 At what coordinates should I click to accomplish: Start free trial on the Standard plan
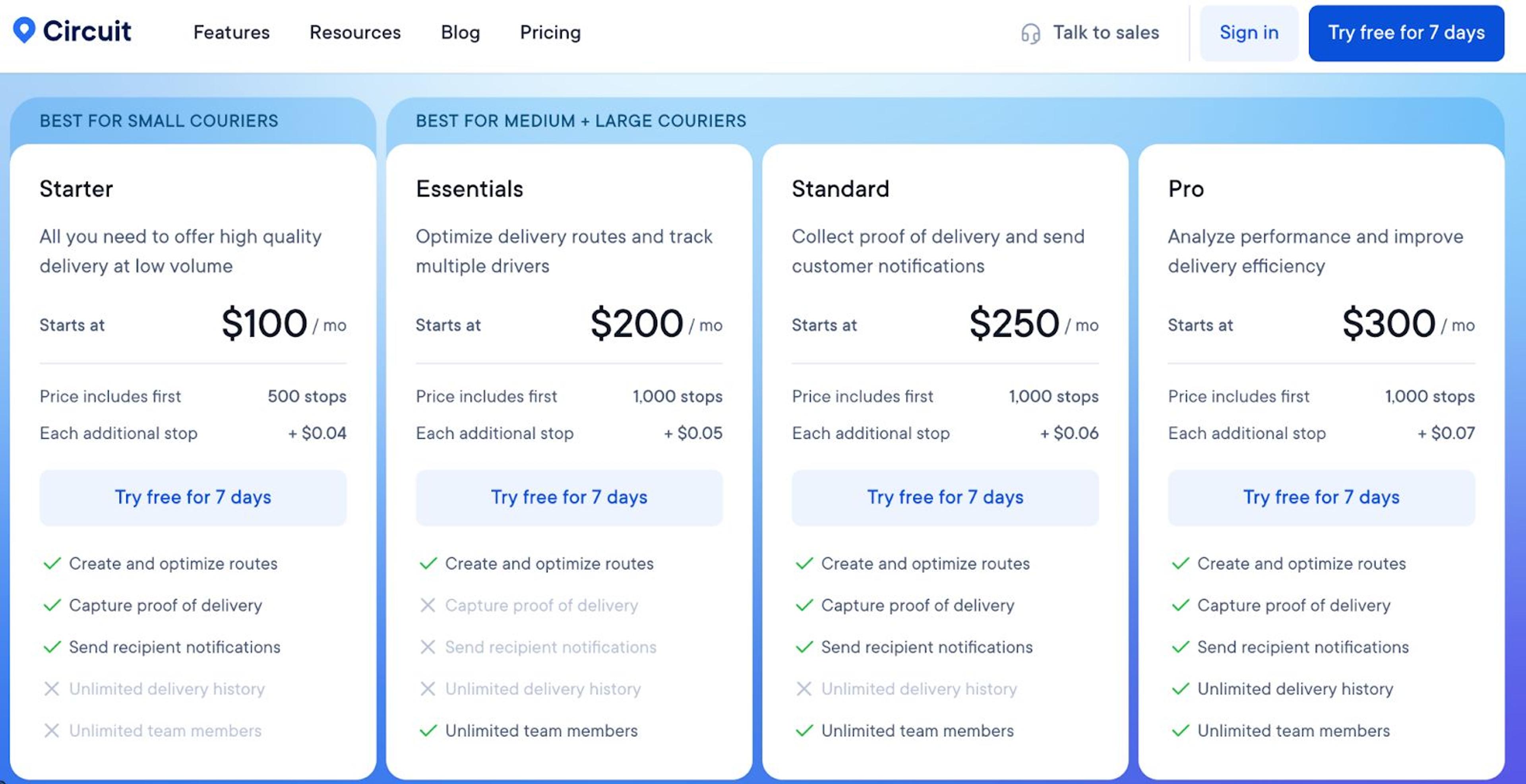(945, 498)
